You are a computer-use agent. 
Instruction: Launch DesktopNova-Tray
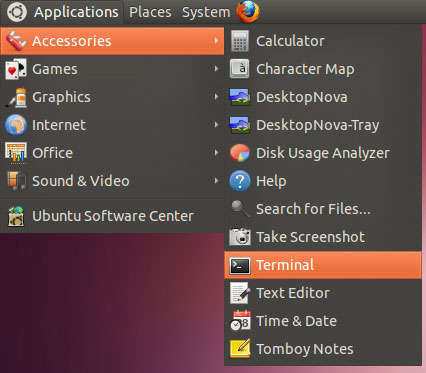323,125
